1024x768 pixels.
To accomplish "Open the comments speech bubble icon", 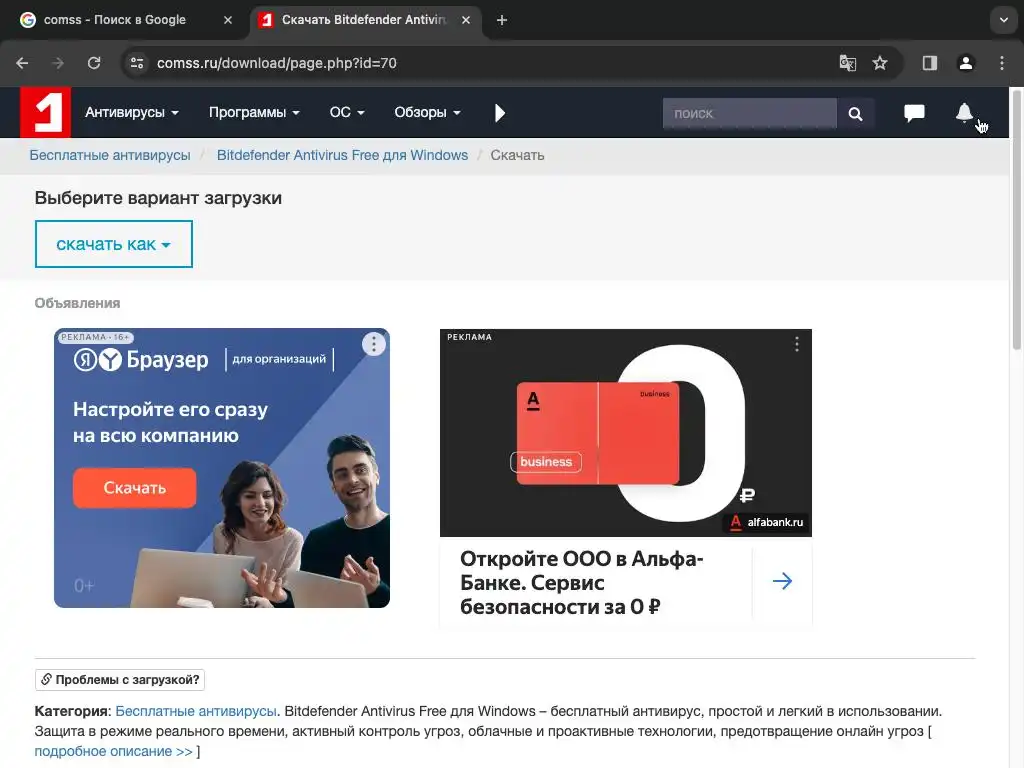I will coord(914,113).
